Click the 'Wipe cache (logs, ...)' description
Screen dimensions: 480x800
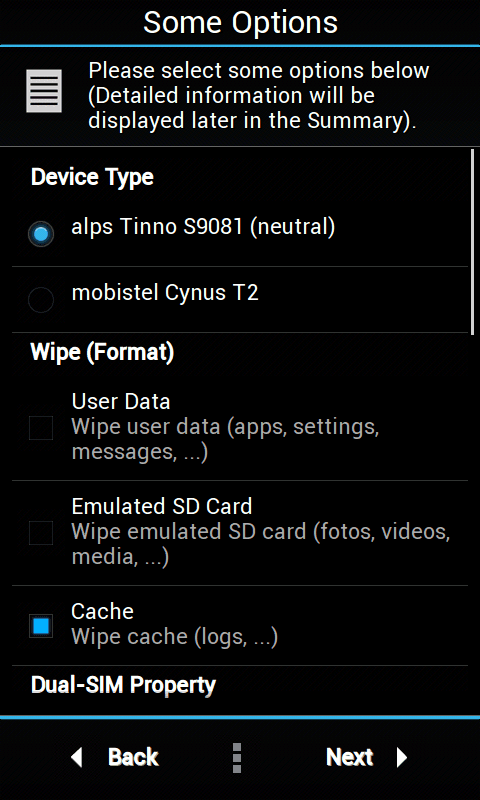[174, 637]
